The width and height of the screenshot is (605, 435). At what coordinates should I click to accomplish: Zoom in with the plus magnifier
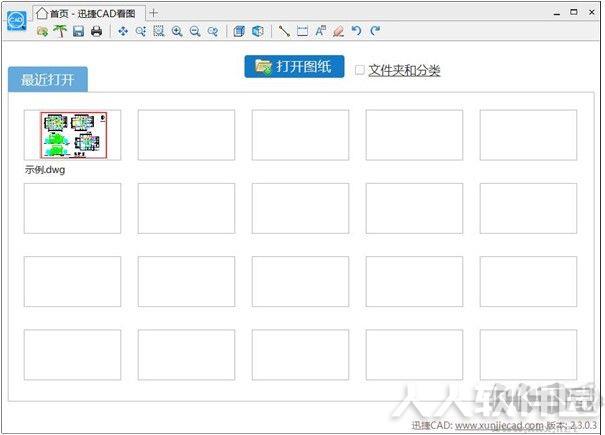coord(177,31)
